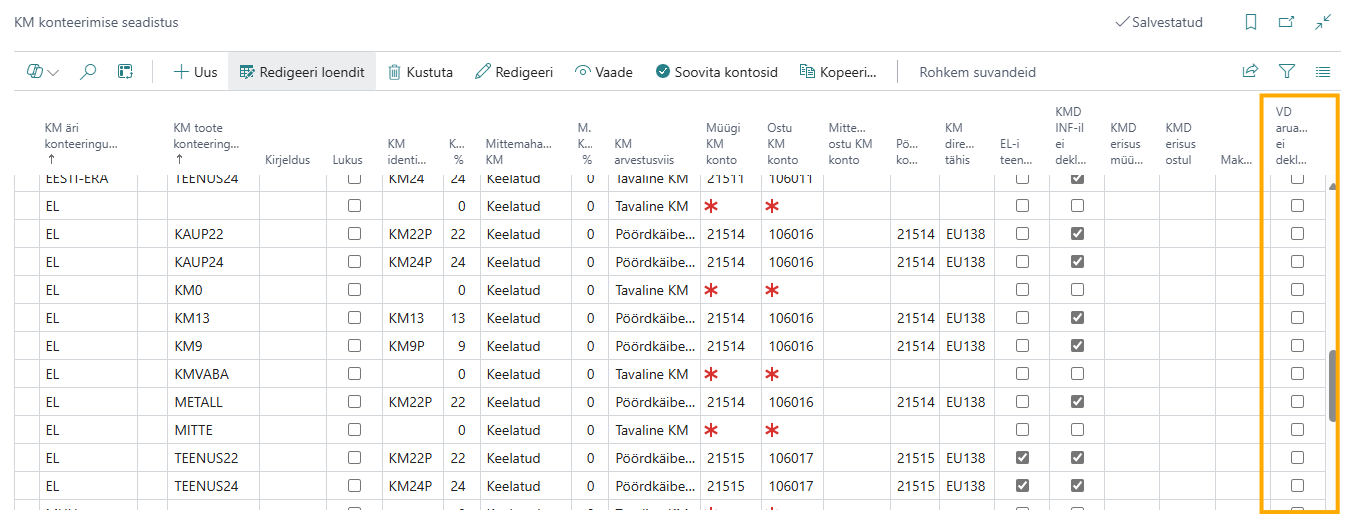Open page in new window icon
1352x514 pixels.
[1287, 22]
